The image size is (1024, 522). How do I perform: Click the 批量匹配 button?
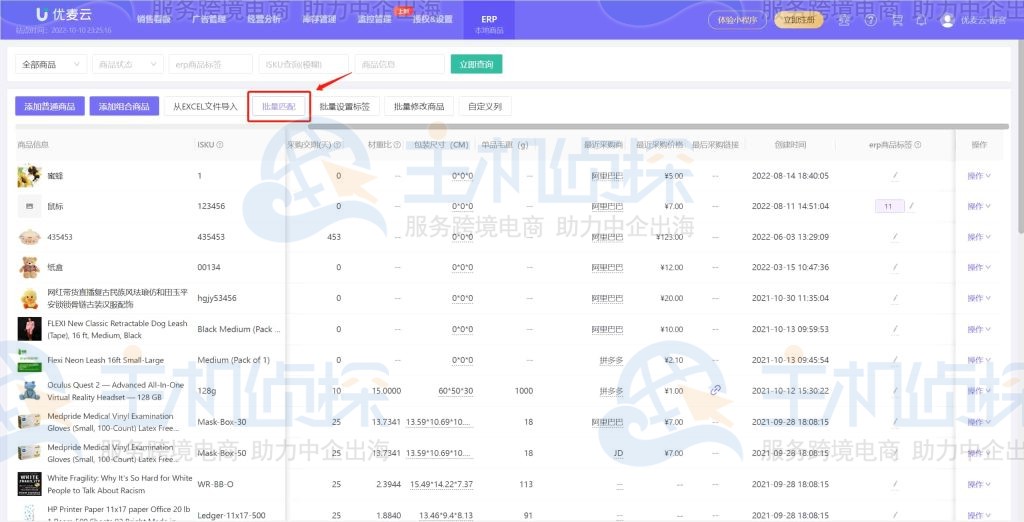coord(278,106)
